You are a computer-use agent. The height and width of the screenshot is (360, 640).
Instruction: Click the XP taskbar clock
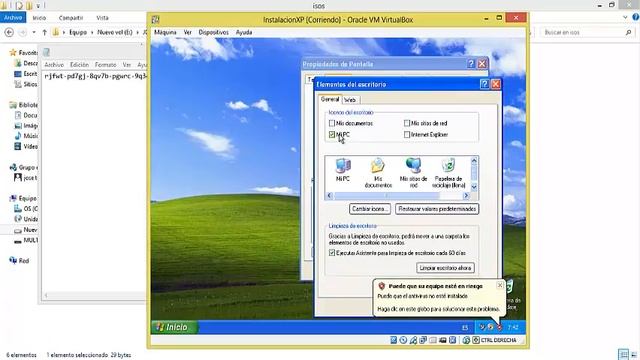point(513,327)
